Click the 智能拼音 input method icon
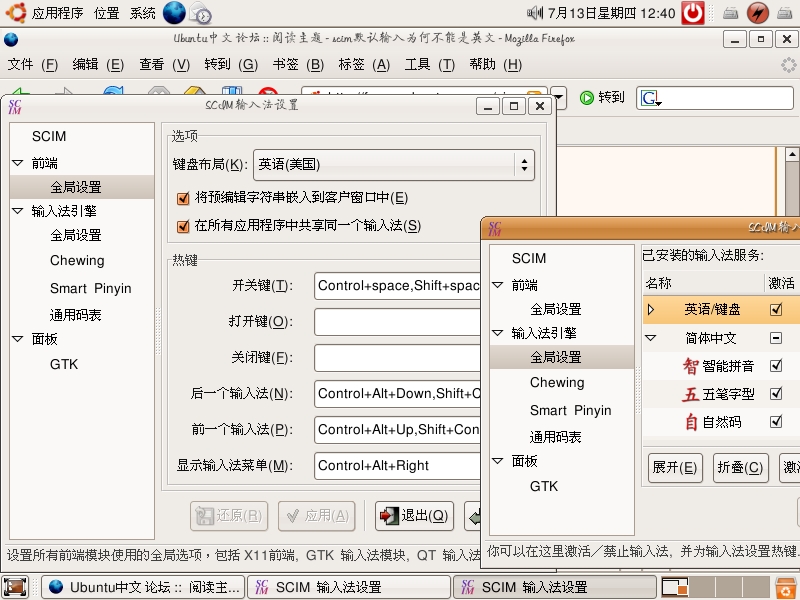This screenshot has height=600, width=800. (x=691, y=366)
